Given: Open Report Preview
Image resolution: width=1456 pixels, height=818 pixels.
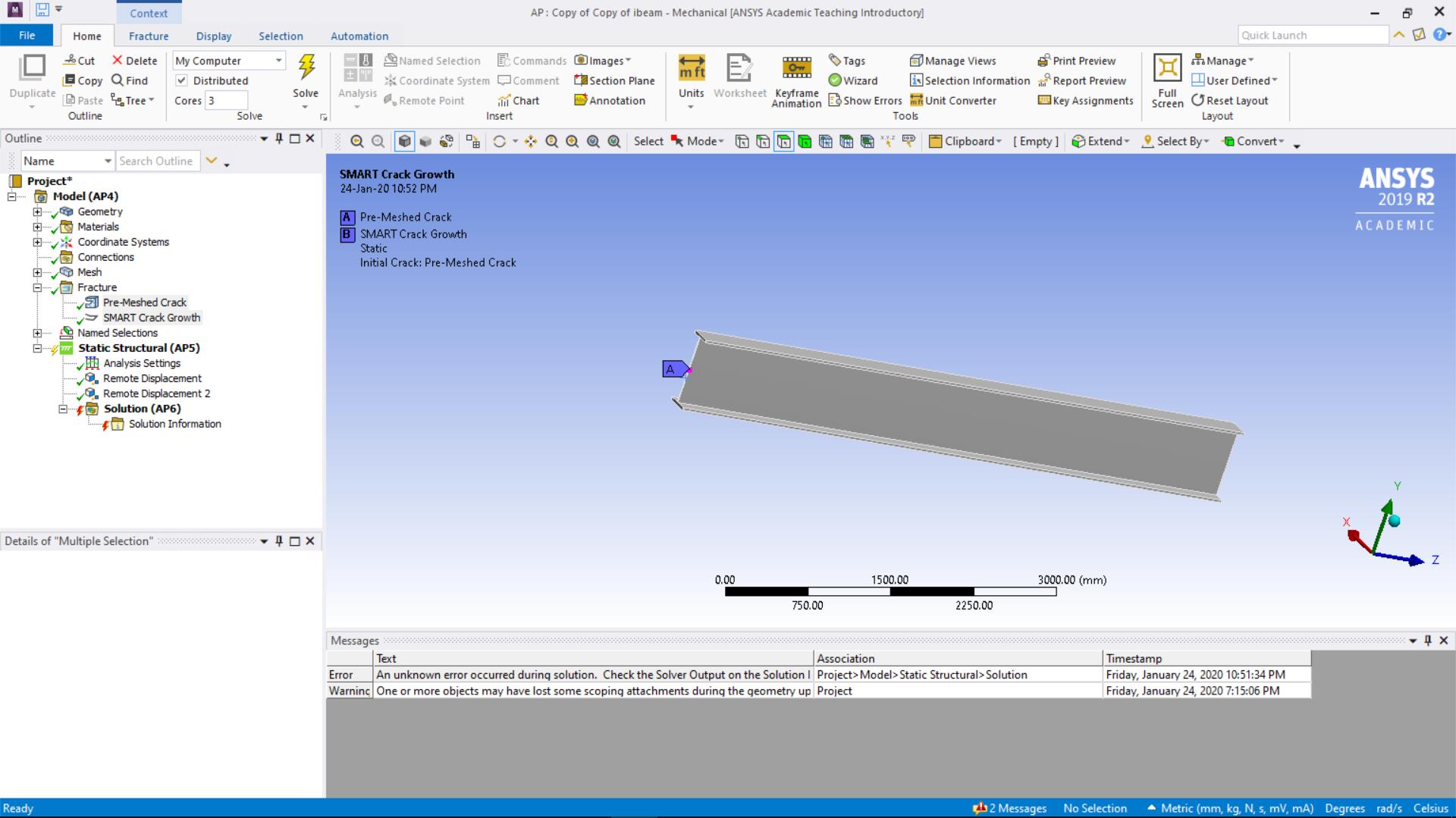Looking at the screenshot, I should (1082, 80).
